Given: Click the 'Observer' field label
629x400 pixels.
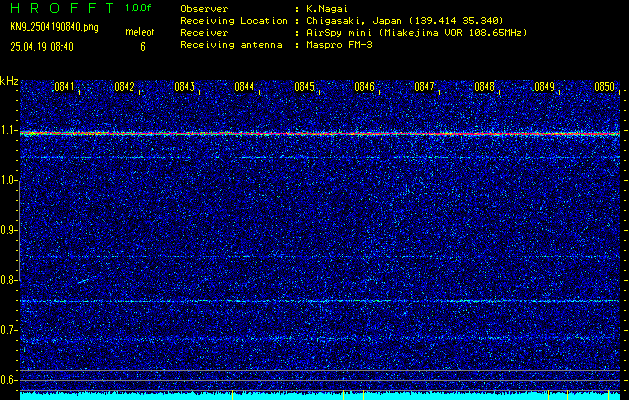Looking at the screenshot, I should [x=204, y=9].
